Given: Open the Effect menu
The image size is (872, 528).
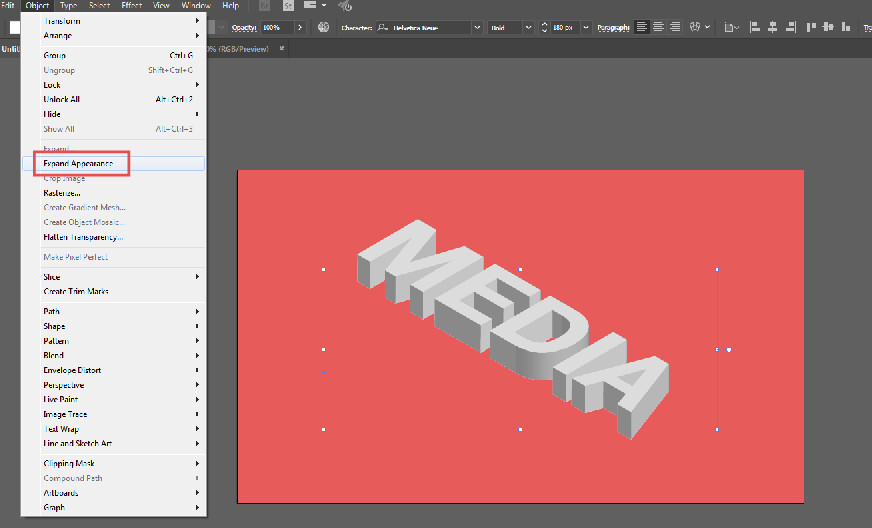Looking at the screenshot, I should pos(131,6).
